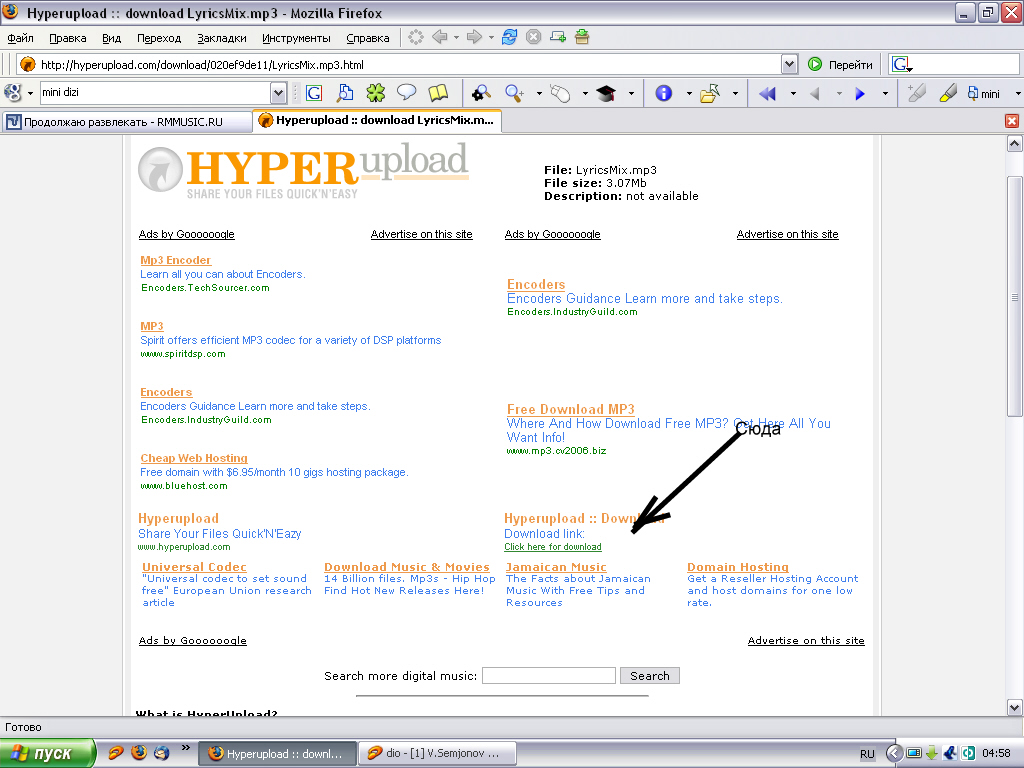The image size is (1024, 768).
Task: Click the blue info circle icon
Action: (664, 93)
